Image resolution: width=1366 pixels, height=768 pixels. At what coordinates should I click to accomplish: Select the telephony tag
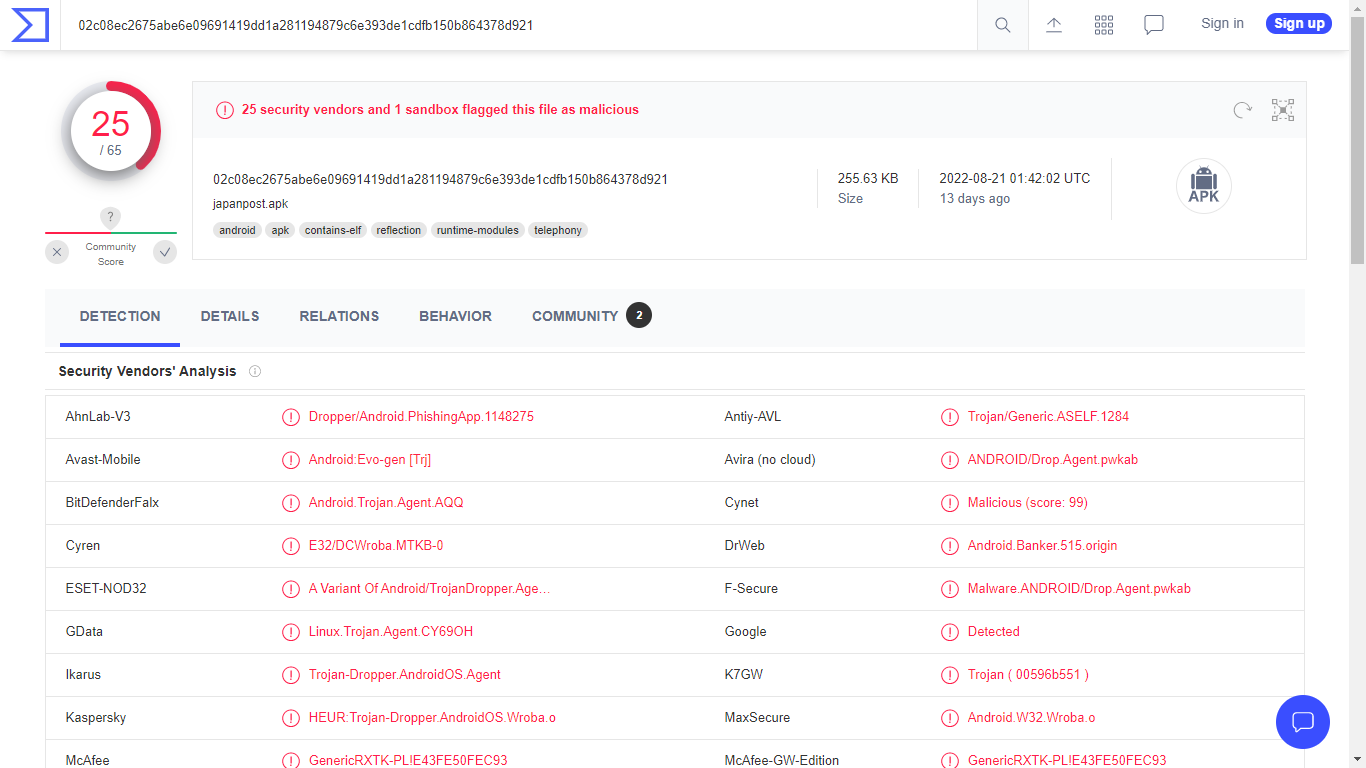point(558,230)
